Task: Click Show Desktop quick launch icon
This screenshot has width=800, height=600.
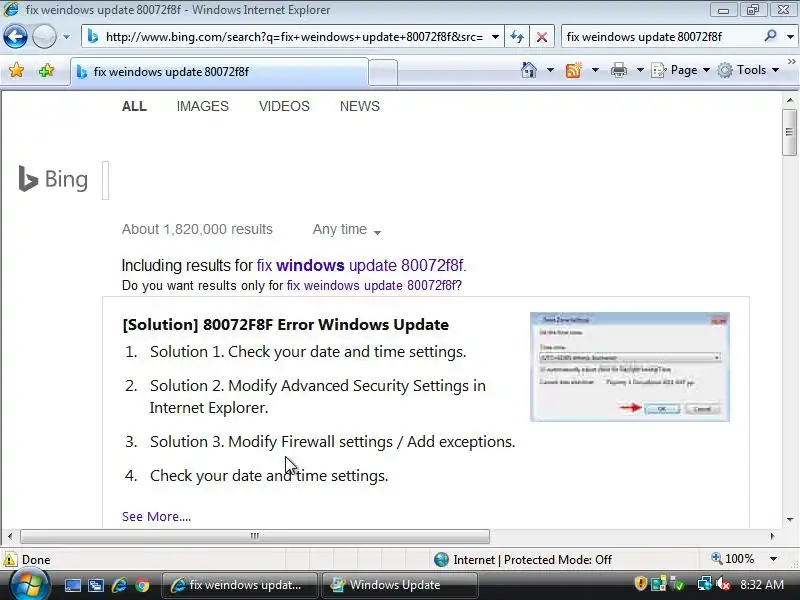Action: [x=72, y=585]
